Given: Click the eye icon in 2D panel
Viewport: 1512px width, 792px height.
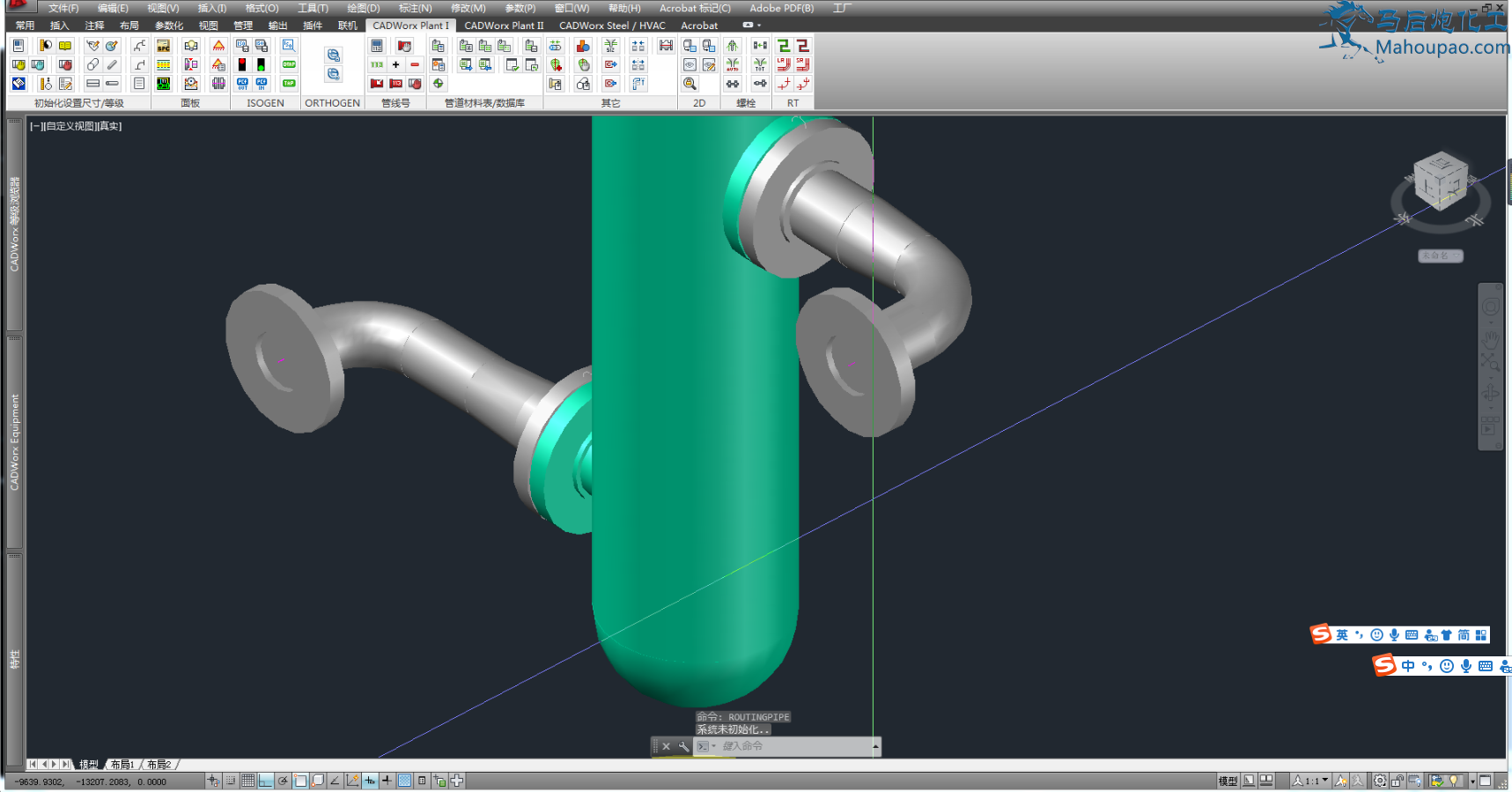Looking at the screenshot, I should [x=690, y=64].
